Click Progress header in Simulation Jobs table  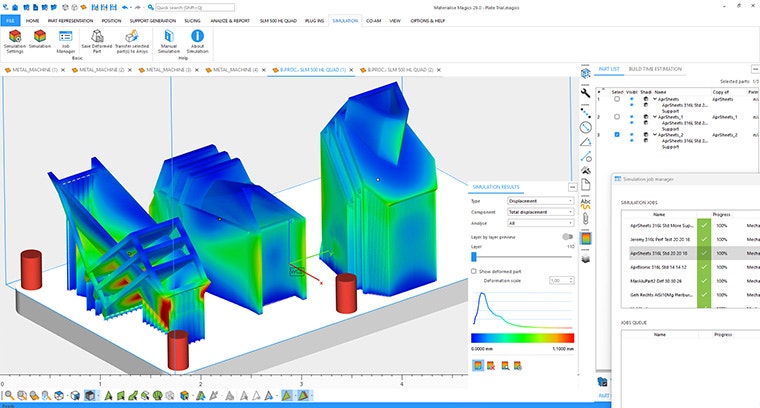(x=721, y=214)
